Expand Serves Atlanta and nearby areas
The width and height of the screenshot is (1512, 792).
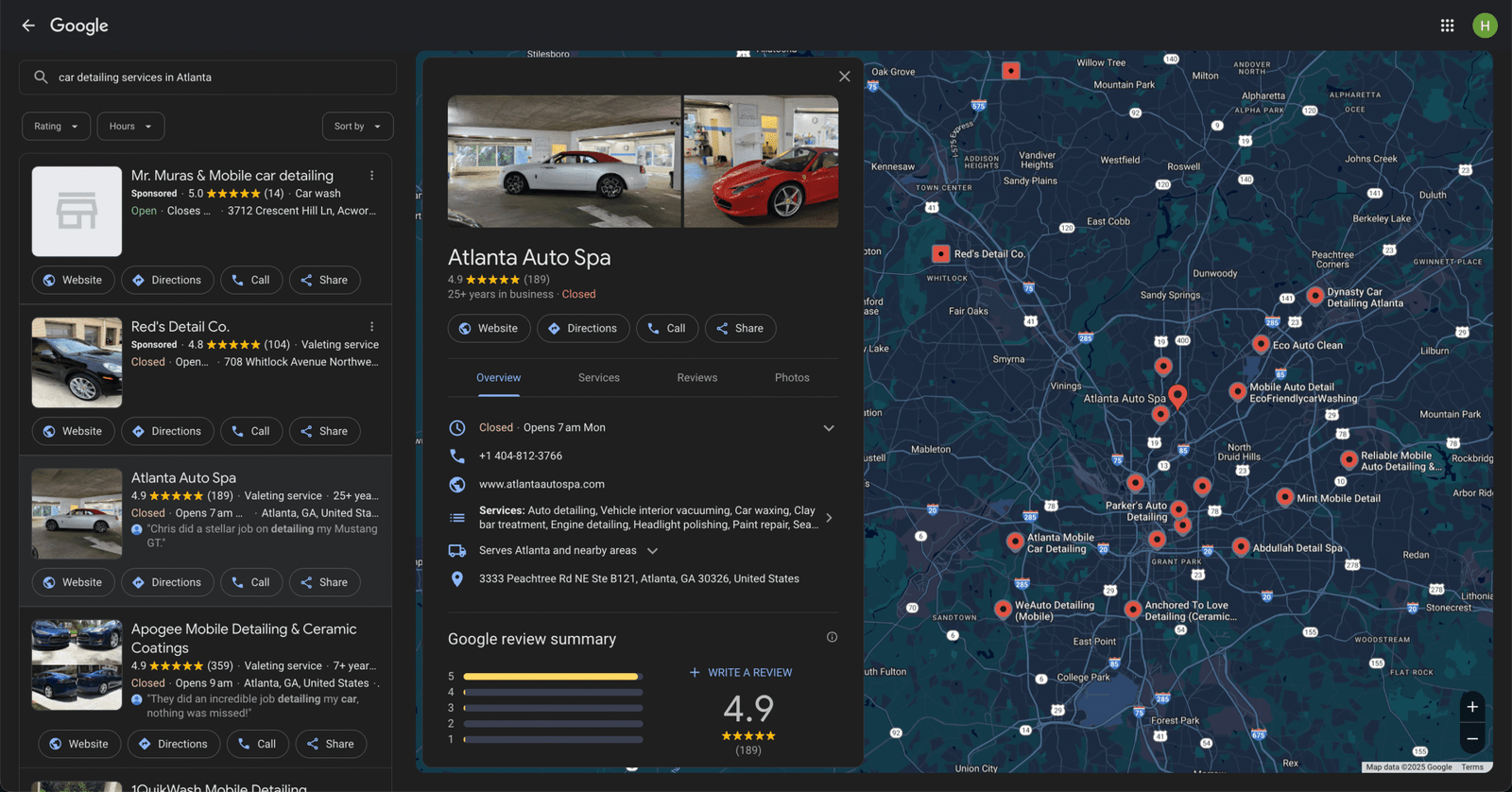[652, 550]
